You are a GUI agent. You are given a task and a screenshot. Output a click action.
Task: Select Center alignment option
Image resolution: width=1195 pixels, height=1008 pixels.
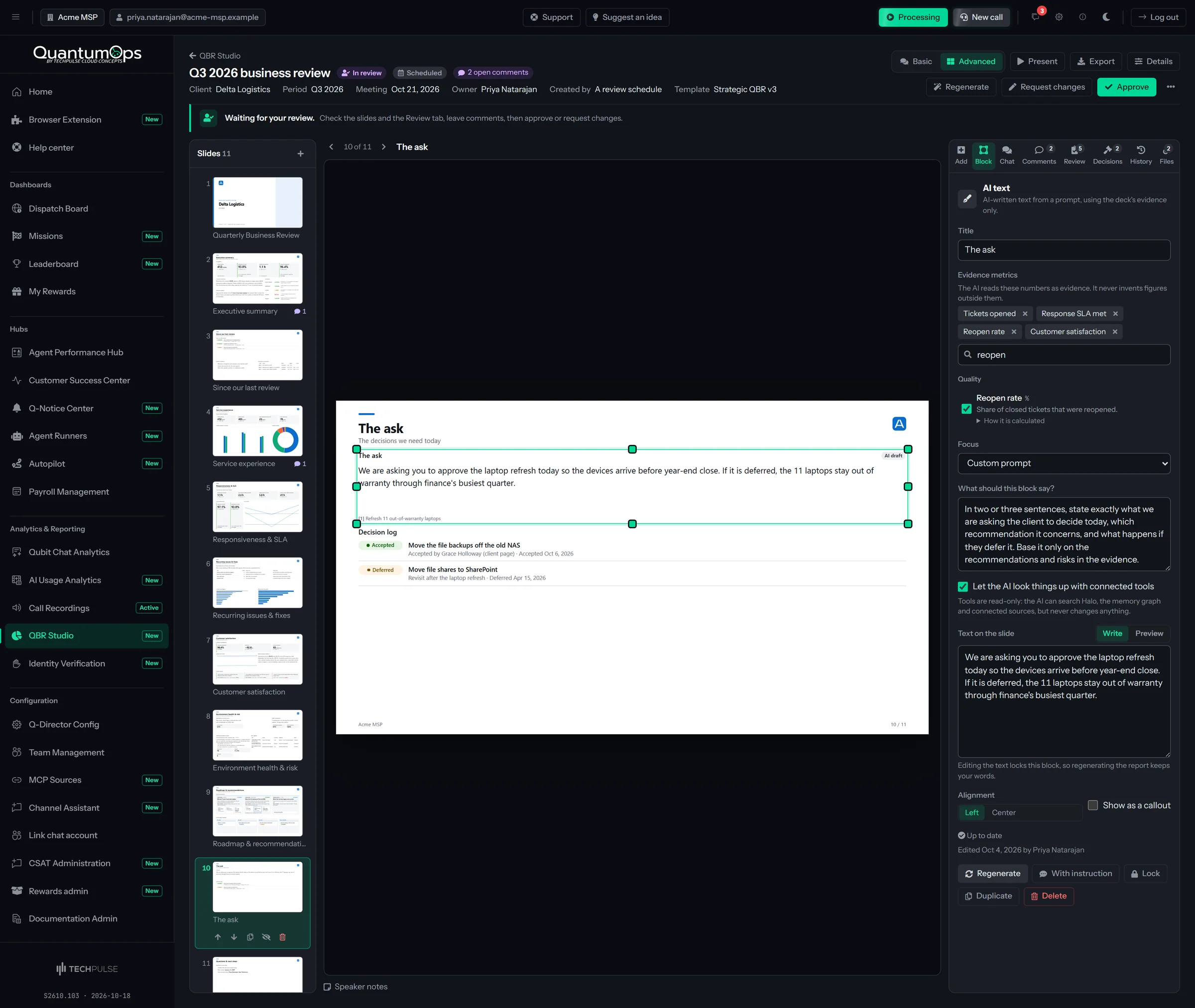(1003, 812)
